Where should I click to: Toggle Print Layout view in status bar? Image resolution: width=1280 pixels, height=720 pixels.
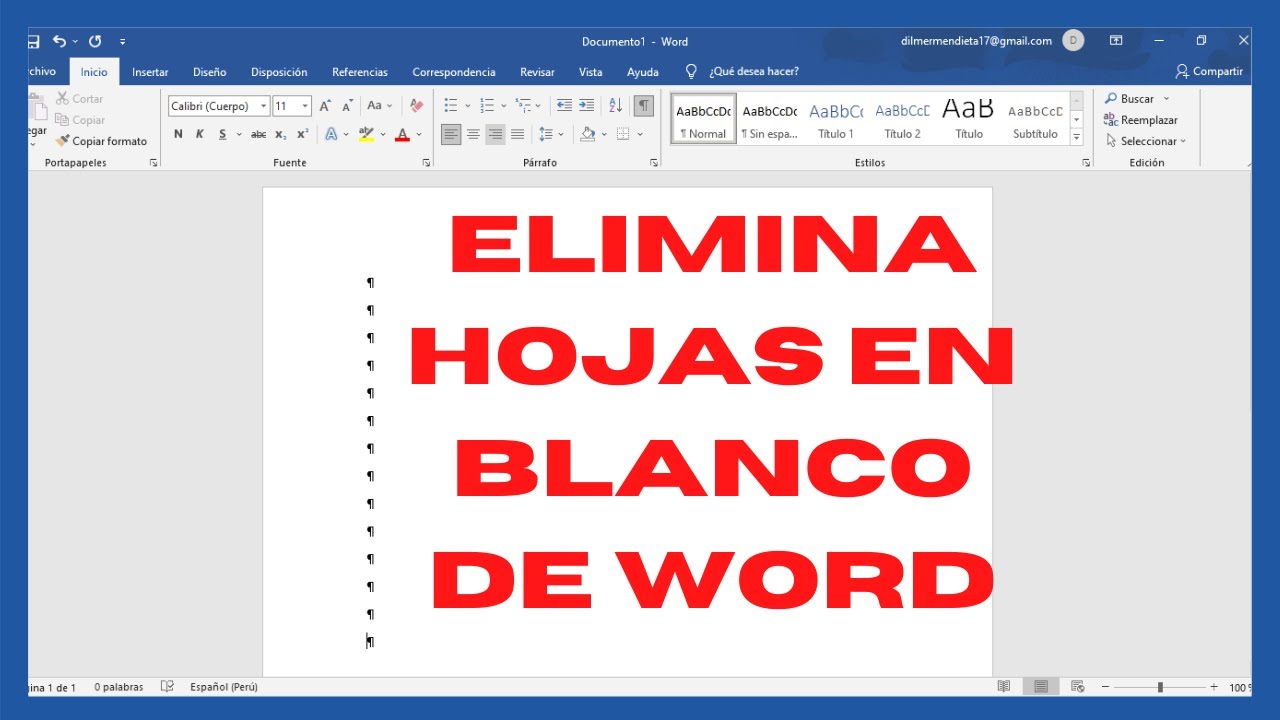[x=1041, y=687]
